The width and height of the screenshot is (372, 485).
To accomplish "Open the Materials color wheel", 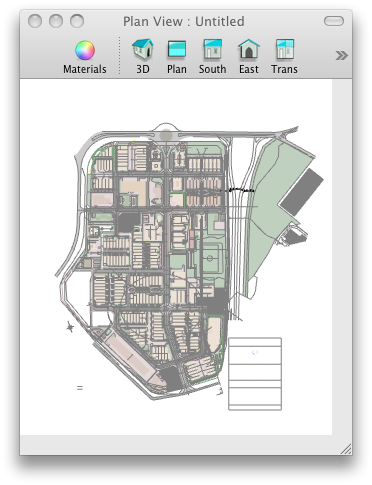I will coord(85,57).
